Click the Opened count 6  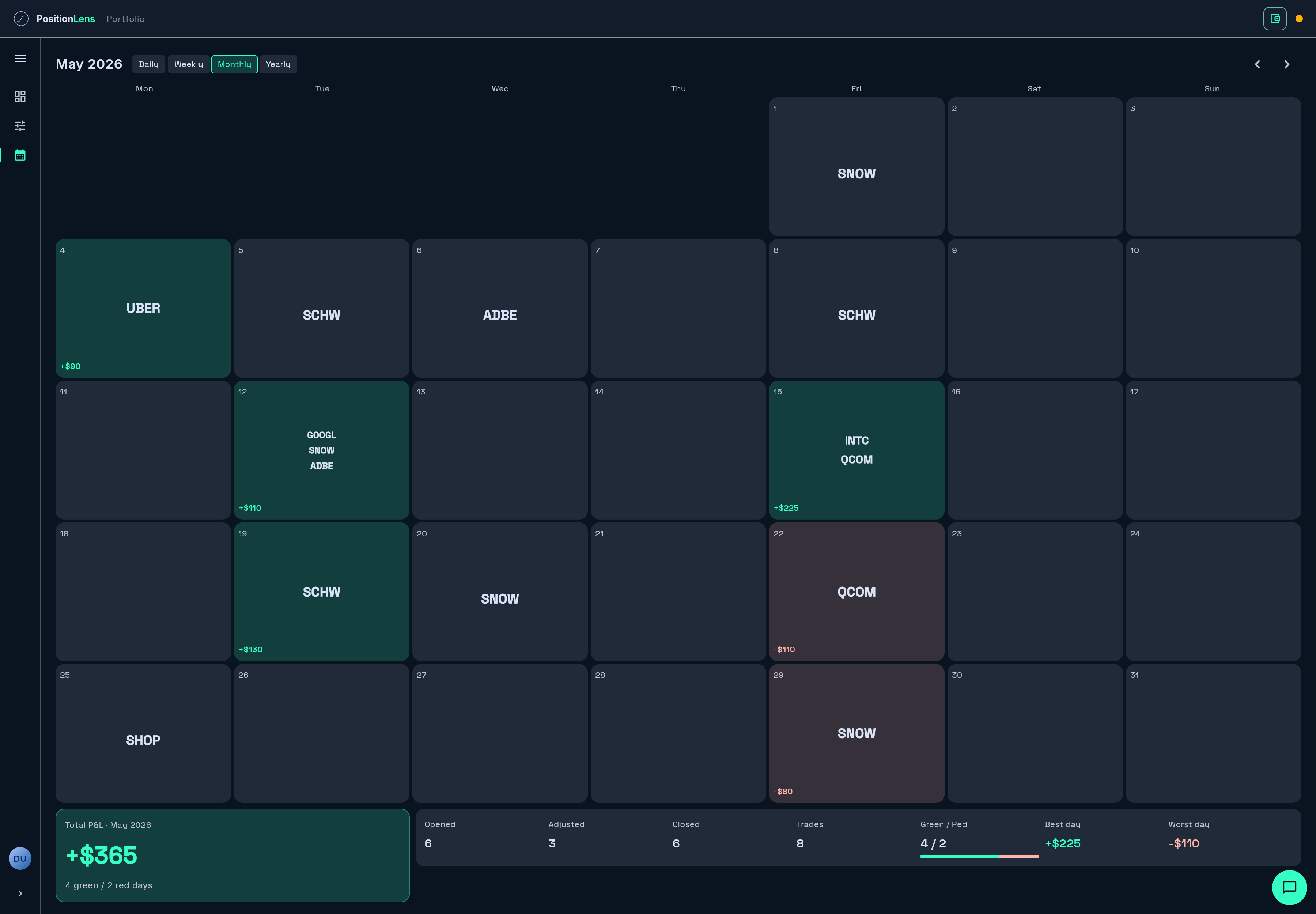(428, 843)
